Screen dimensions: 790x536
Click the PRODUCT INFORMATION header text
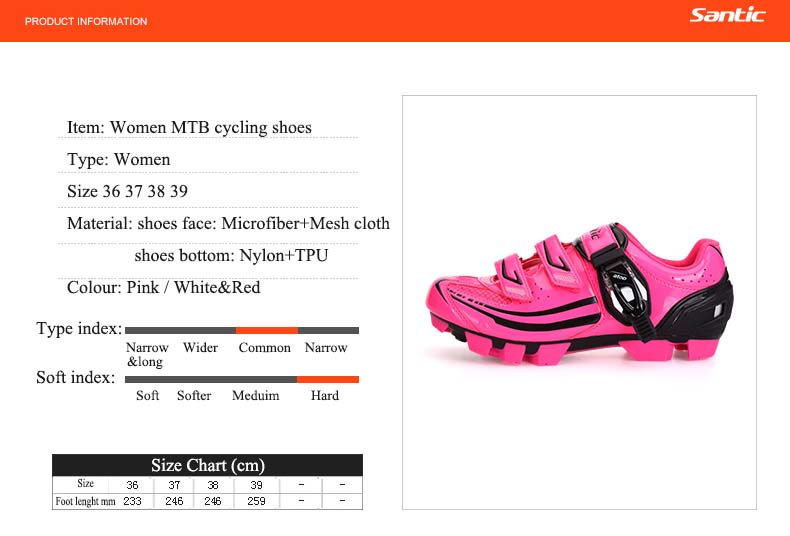click(x=86, y=22)
